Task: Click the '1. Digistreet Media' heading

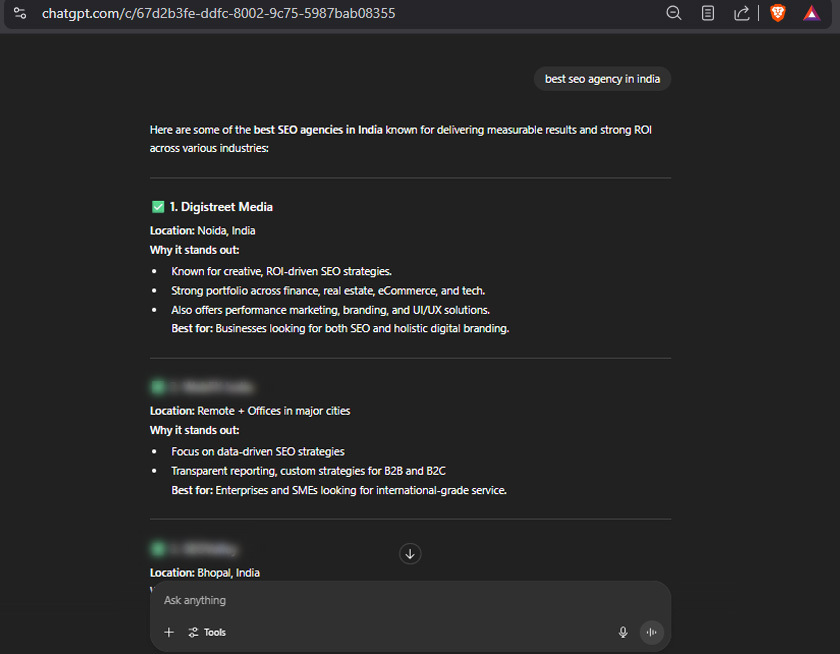Action: tap(221, 207)
